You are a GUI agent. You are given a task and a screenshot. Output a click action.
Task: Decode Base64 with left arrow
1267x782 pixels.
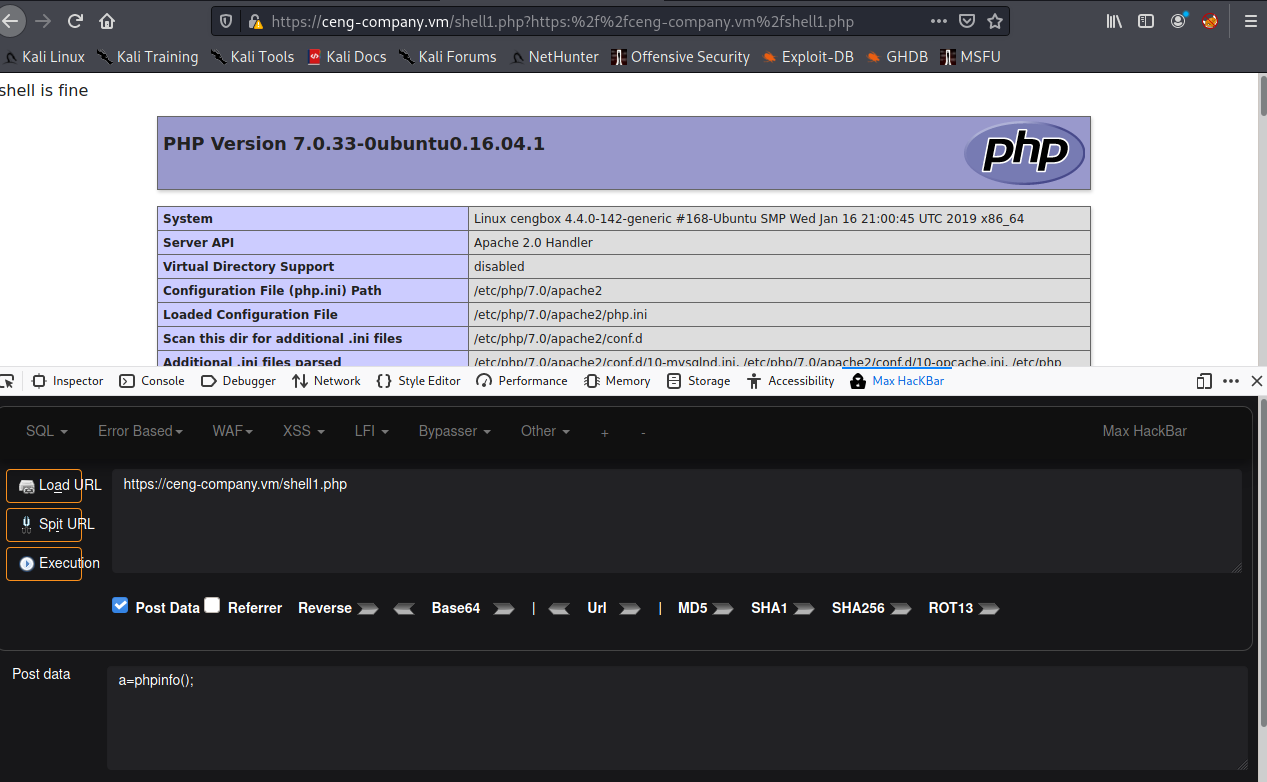[404, 608]
